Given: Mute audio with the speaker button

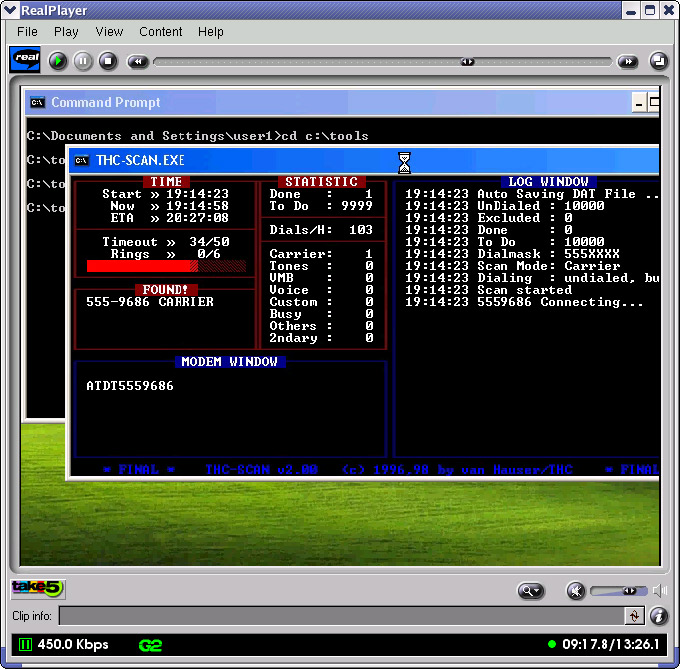Looking at the screenshot, I should click(x=574, y=591).
